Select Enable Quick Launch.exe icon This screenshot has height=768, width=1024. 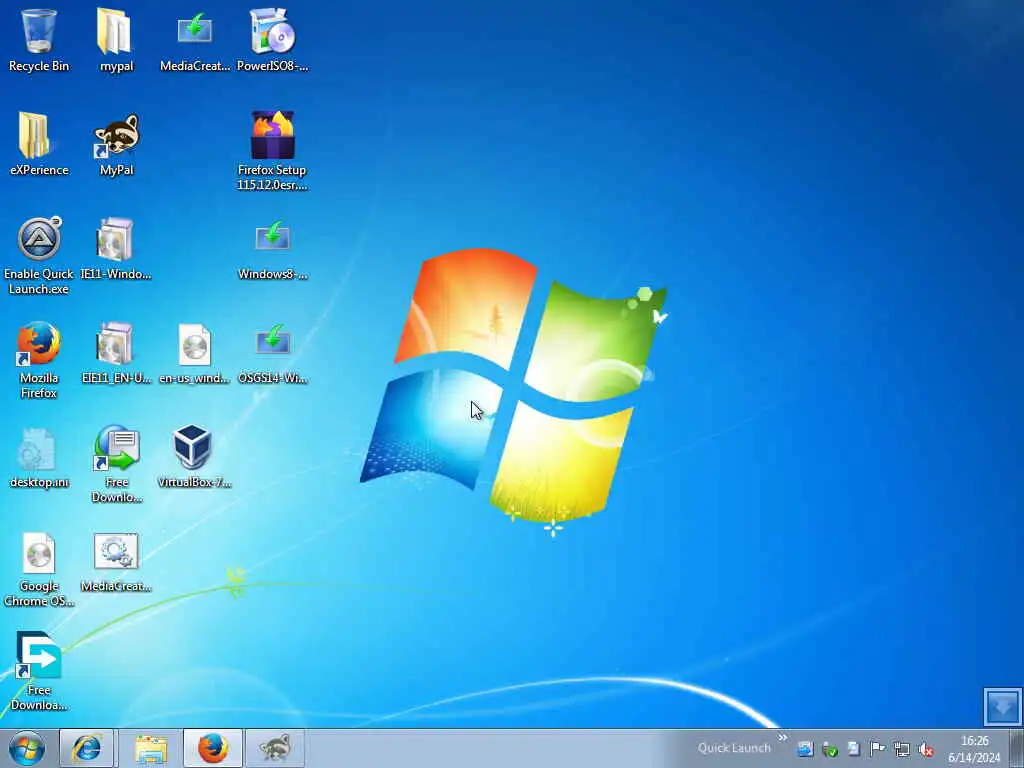(x=39, y=255)
